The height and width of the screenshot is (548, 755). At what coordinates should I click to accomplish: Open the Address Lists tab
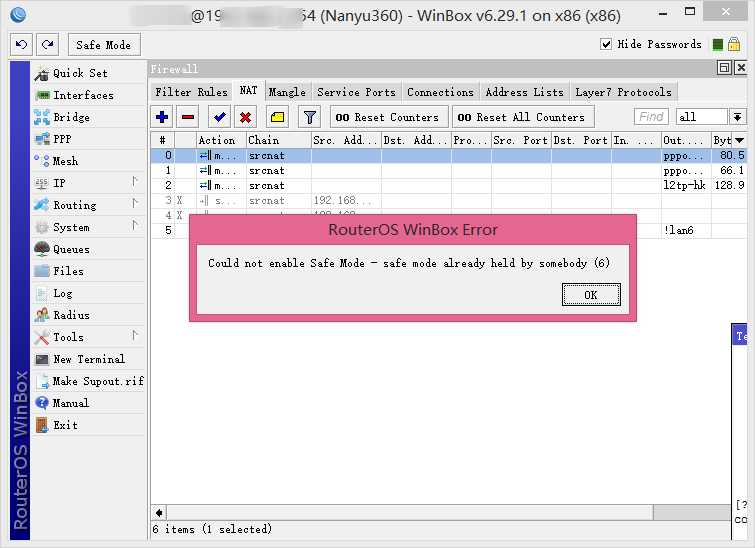click(x=524, y=92)
